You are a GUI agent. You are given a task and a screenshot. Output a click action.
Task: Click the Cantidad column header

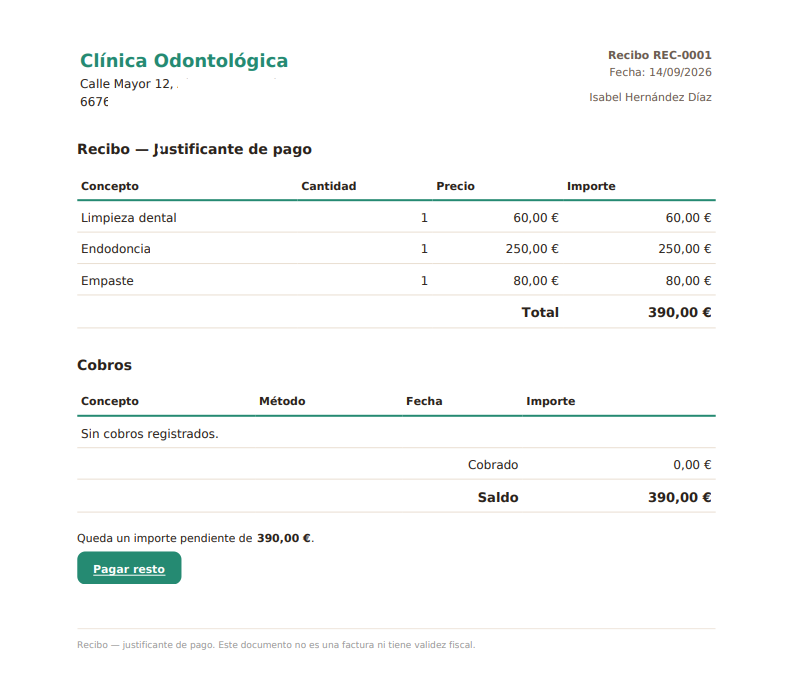tap(329, 186)
